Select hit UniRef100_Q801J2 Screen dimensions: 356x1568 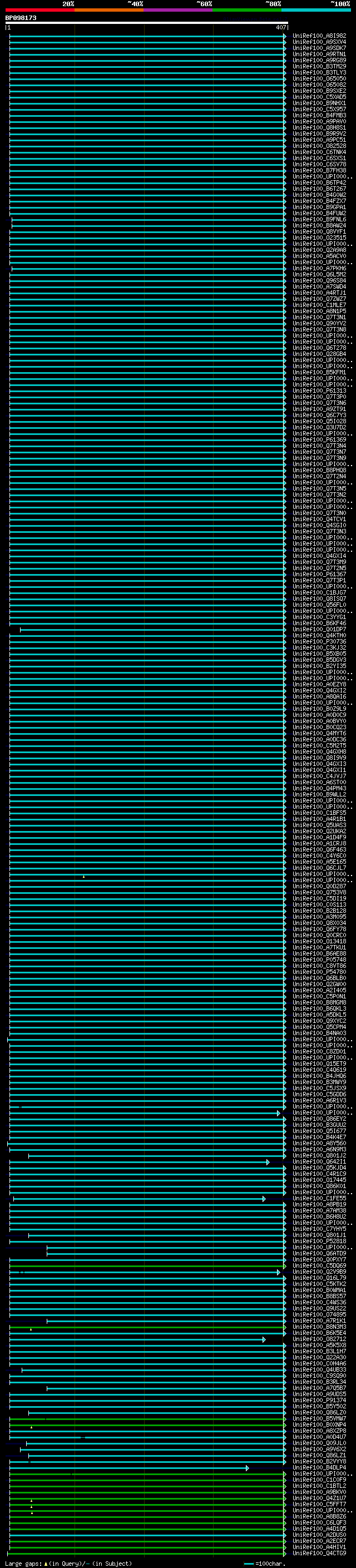319,1155
